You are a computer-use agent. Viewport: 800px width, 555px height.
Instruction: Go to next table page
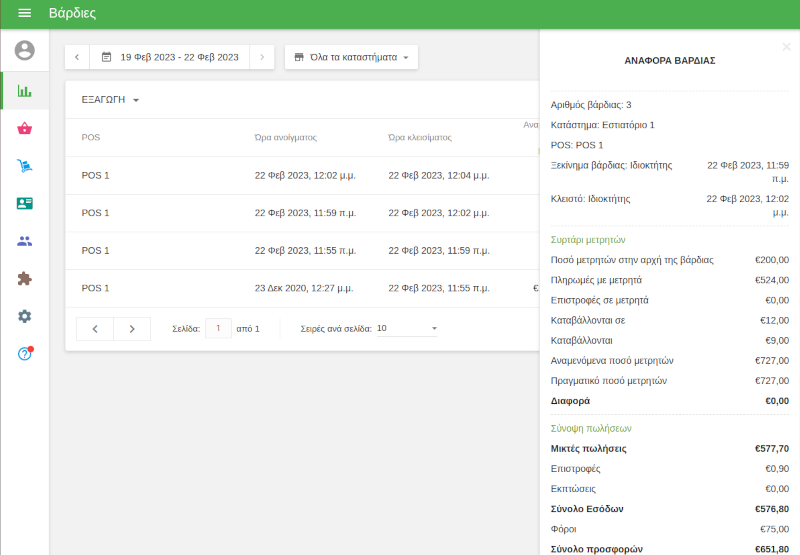point(132,329)
